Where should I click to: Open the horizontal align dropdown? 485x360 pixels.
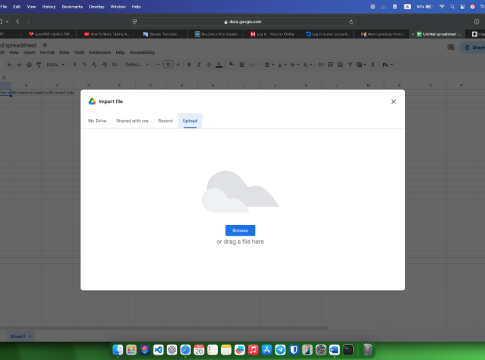click(x=269, y=65)
